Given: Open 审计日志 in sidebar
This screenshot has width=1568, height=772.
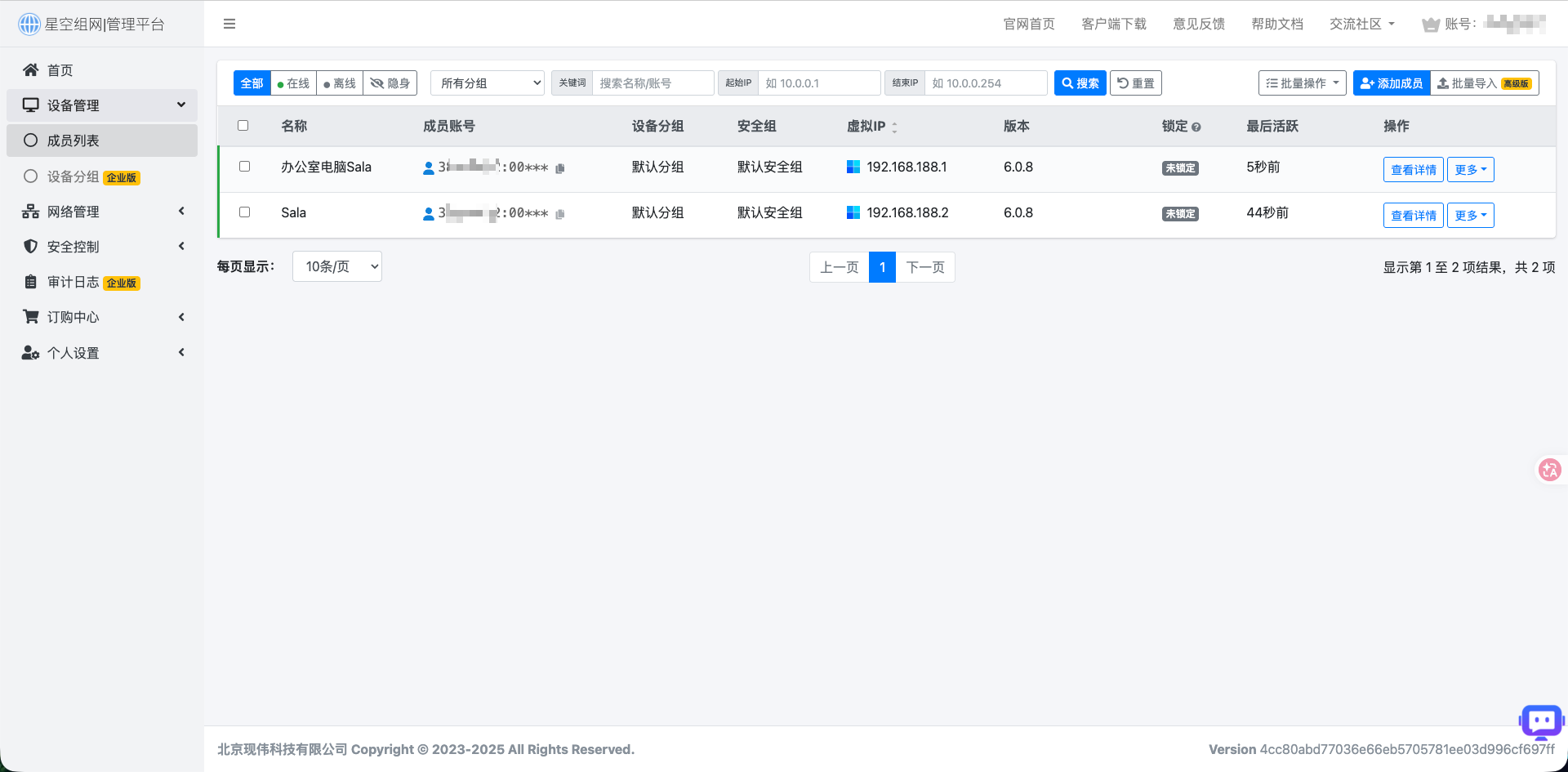Looking at the screenshot, I should coord(102,282).
